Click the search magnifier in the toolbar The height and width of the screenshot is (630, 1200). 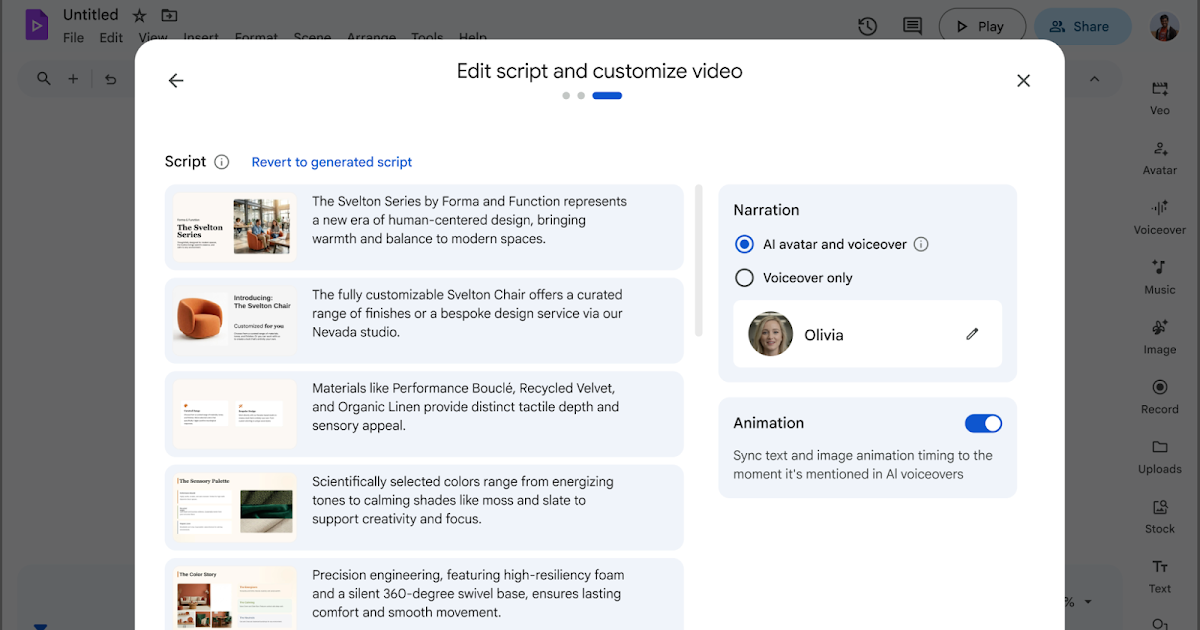44,79
